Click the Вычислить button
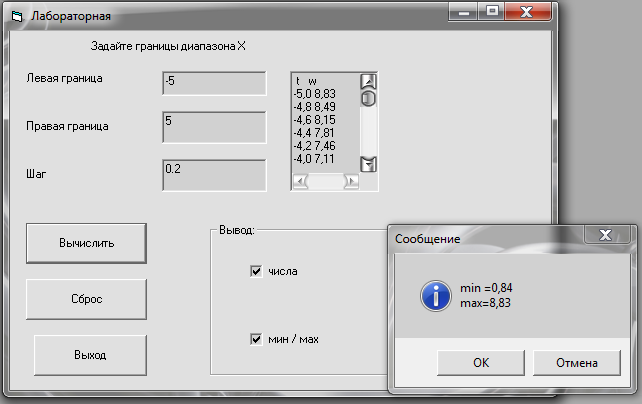This screenshot has height=404, width=642. 86,243
